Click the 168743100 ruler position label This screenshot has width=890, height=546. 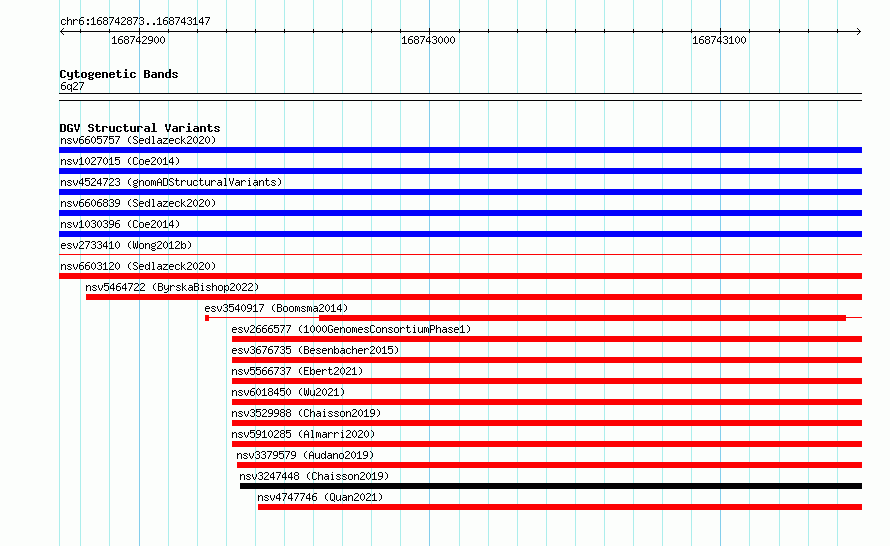(x=719, y=40)
